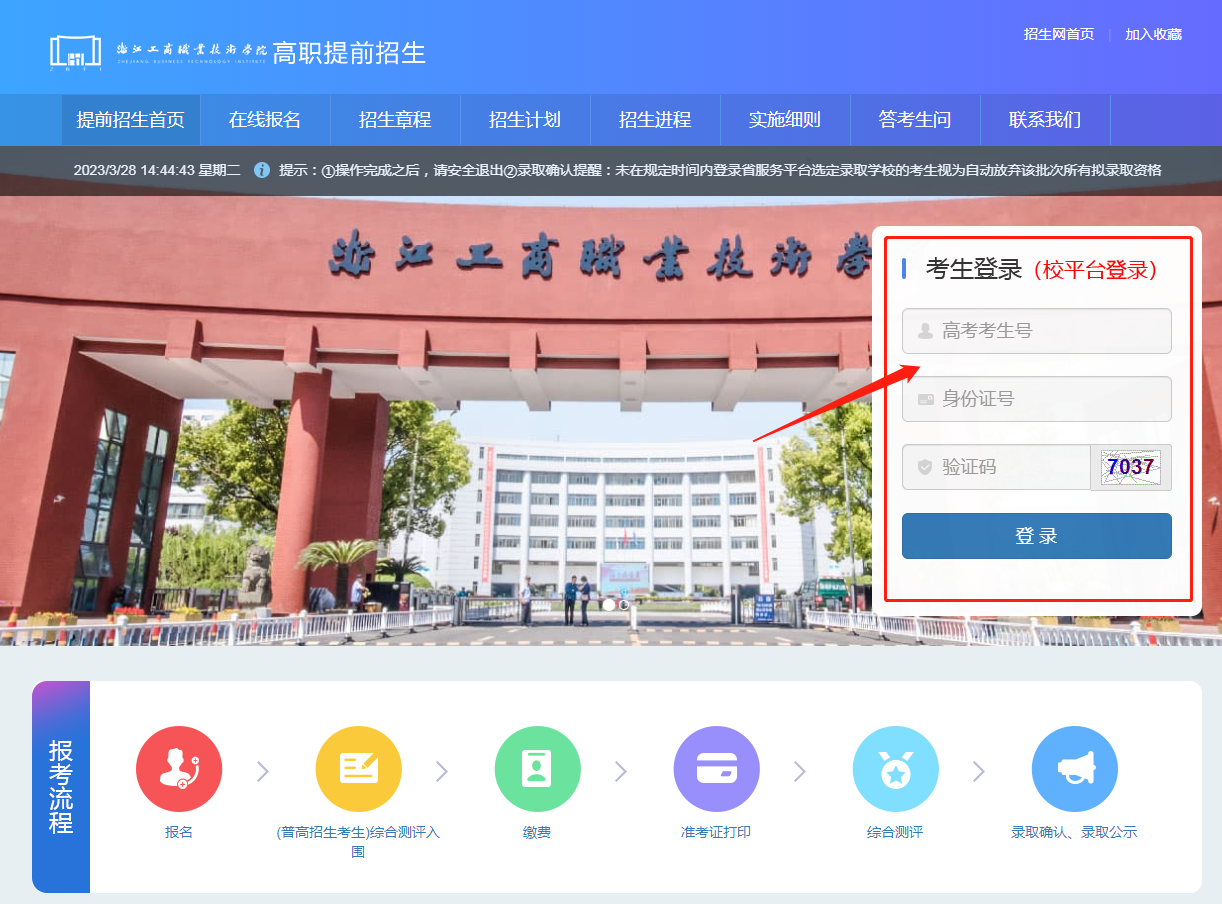Click the 招生网首页 link
The image size is (1222, 904).
coord(1058,34)
